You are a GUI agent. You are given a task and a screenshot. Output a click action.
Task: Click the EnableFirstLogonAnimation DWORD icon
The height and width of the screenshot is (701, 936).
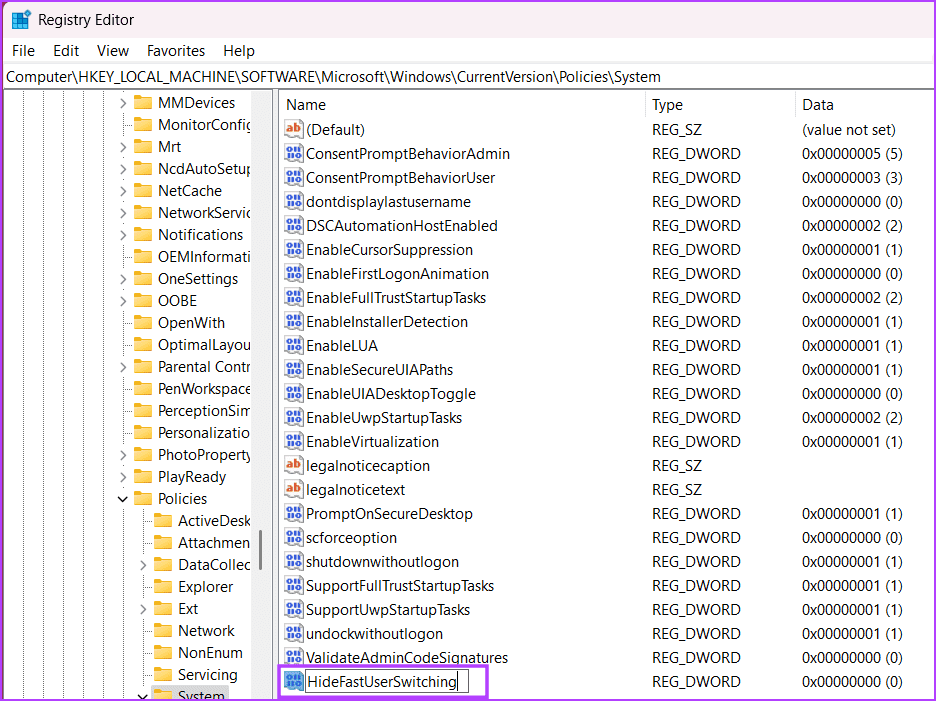[x=293, y=273]
